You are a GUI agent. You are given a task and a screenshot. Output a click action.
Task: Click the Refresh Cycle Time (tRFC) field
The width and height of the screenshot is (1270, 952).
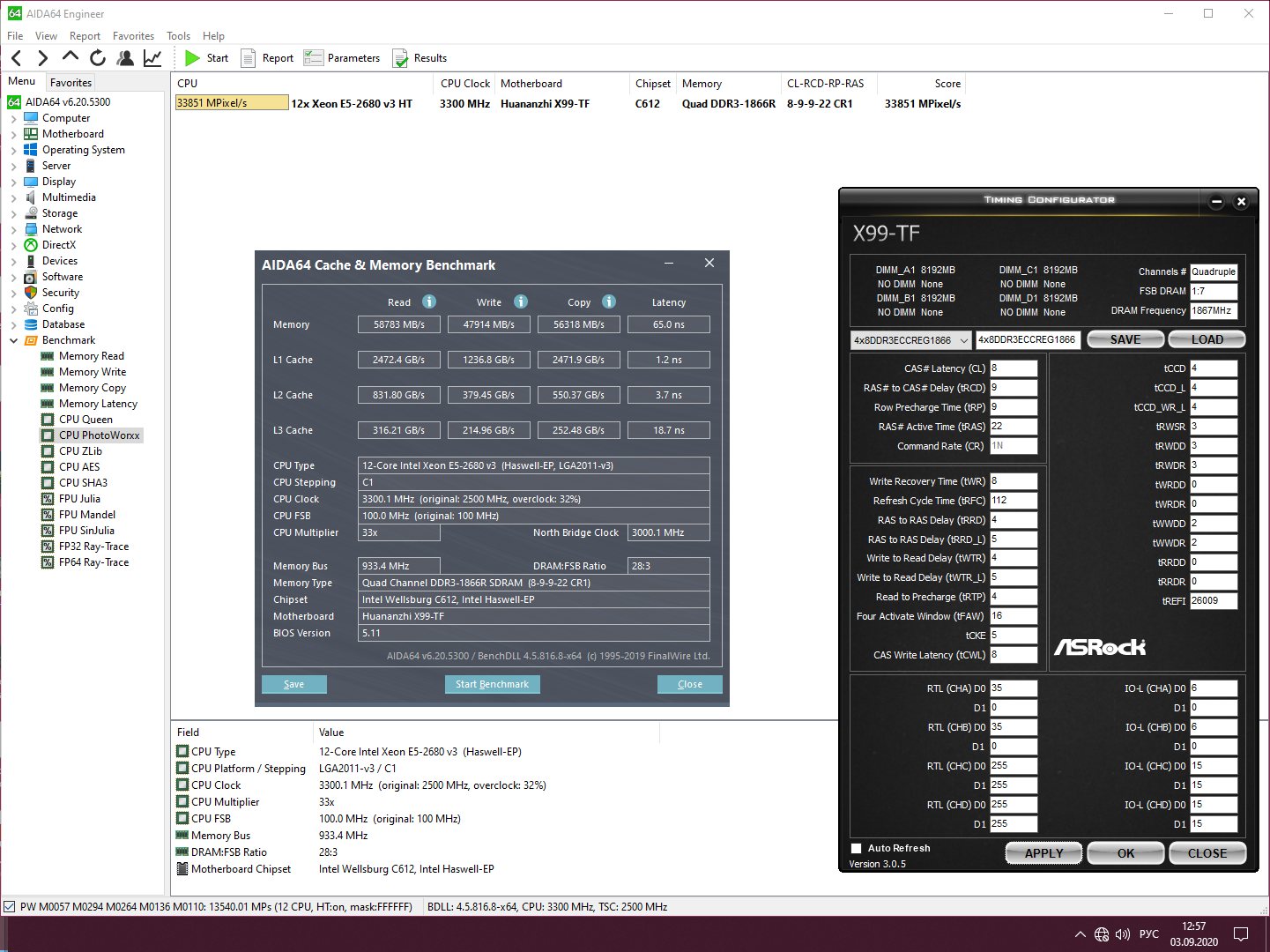[1014, 501]
